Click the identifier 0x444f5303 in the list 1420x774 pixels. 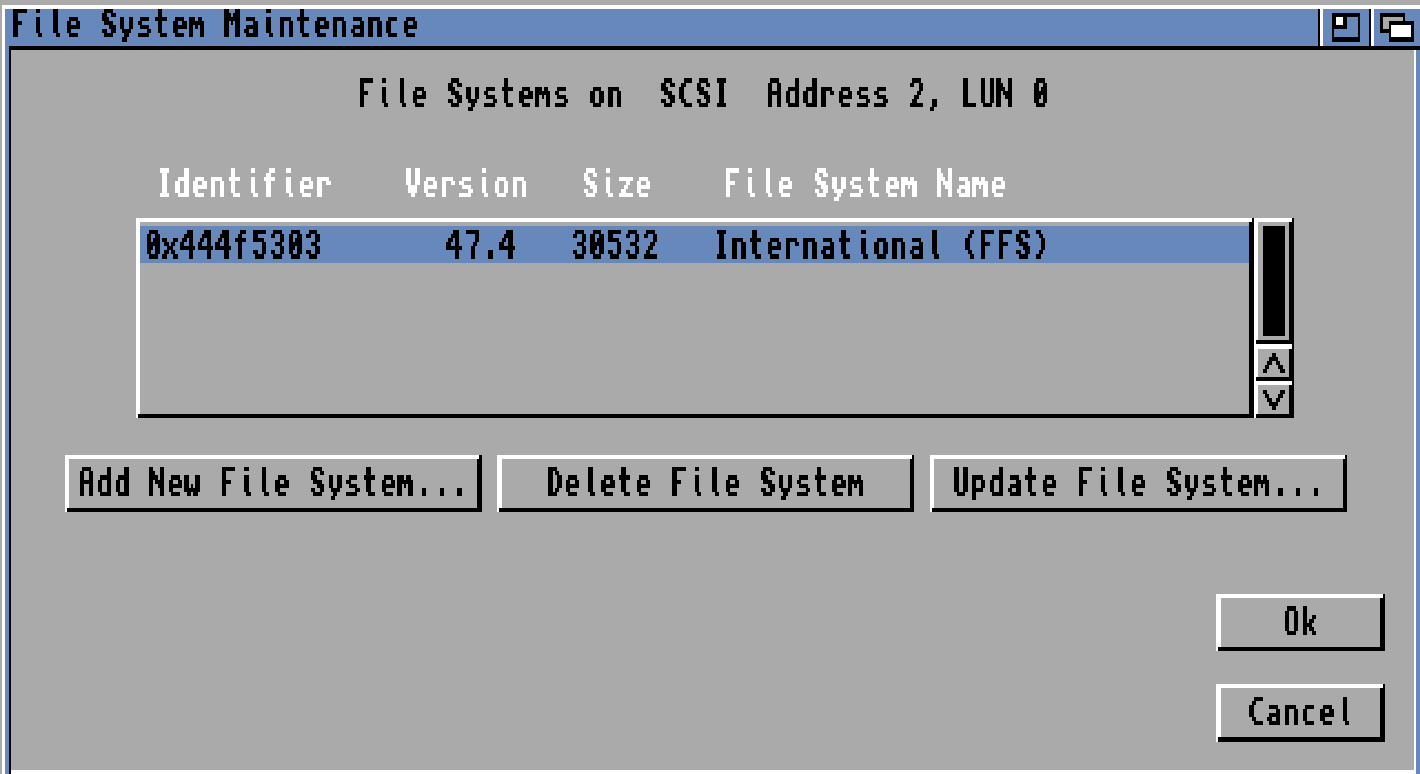(x=233, y=246)
